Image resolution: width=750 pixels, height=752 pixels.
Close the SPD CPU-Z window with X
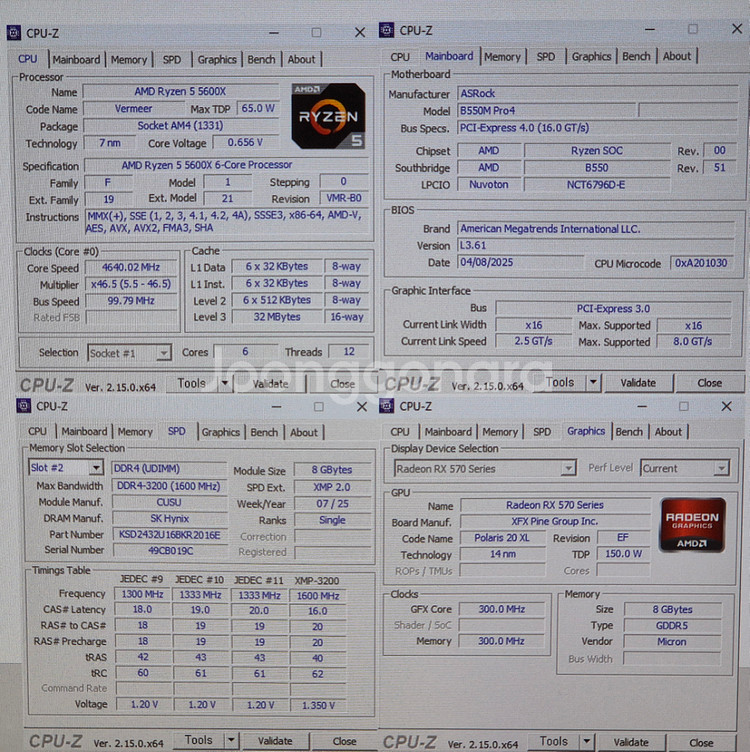point(362,407)
